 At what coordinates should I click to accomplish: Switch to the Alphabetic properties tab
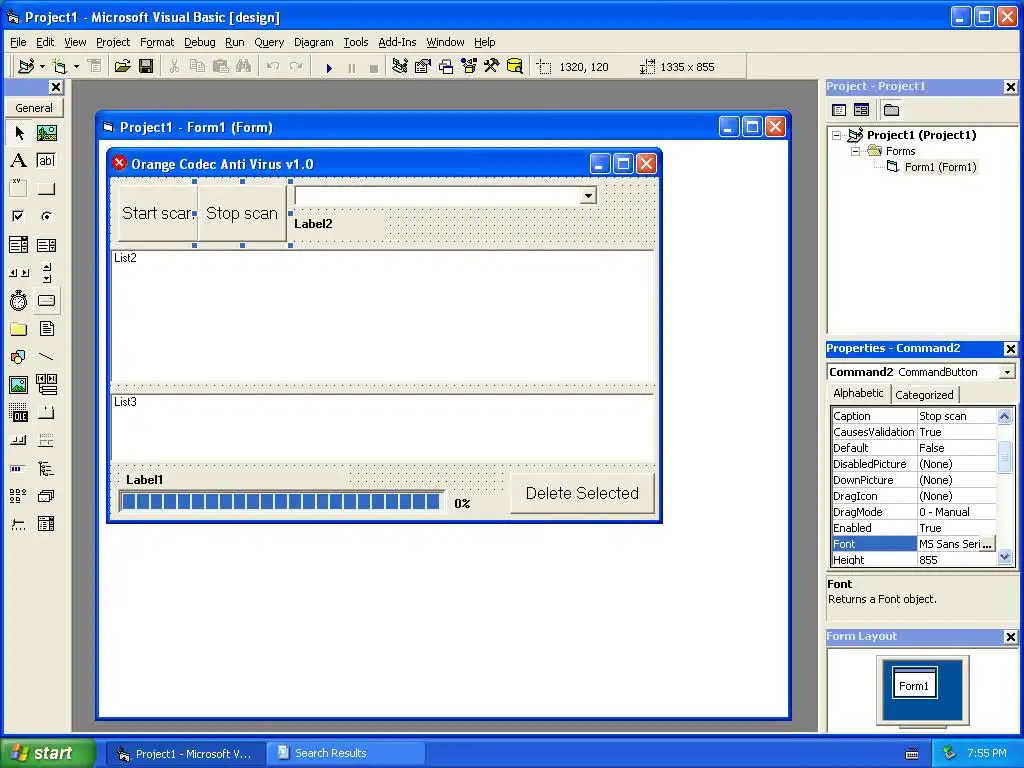(858, 393)
